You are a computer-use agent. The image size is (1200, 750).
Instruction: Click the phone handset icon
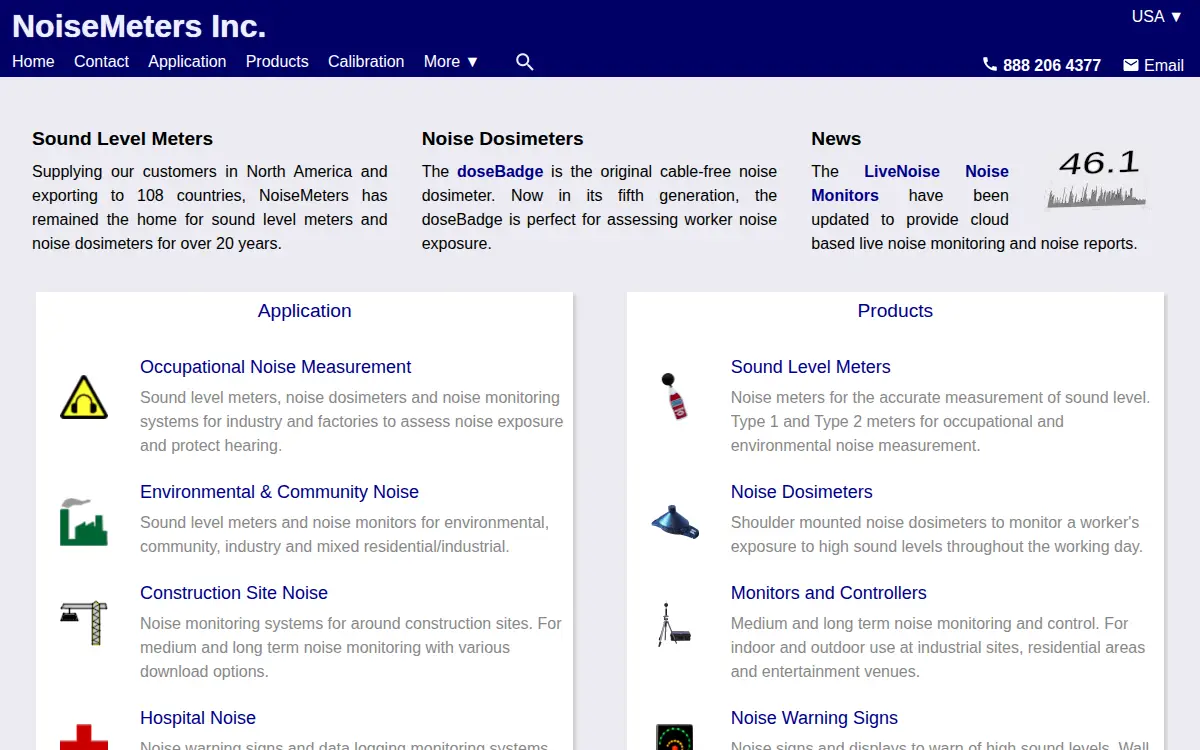[x=990, y=64]
